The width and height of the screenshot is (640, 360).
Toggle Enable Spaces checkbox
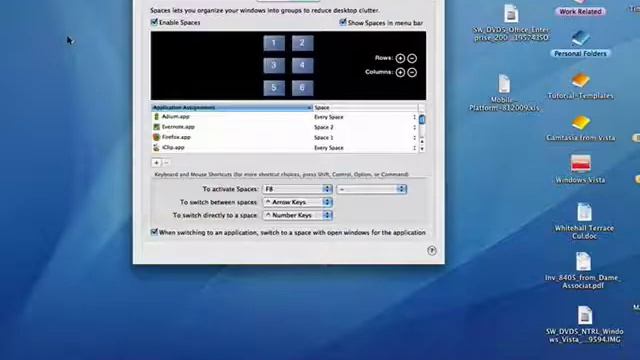click(154, 22)
